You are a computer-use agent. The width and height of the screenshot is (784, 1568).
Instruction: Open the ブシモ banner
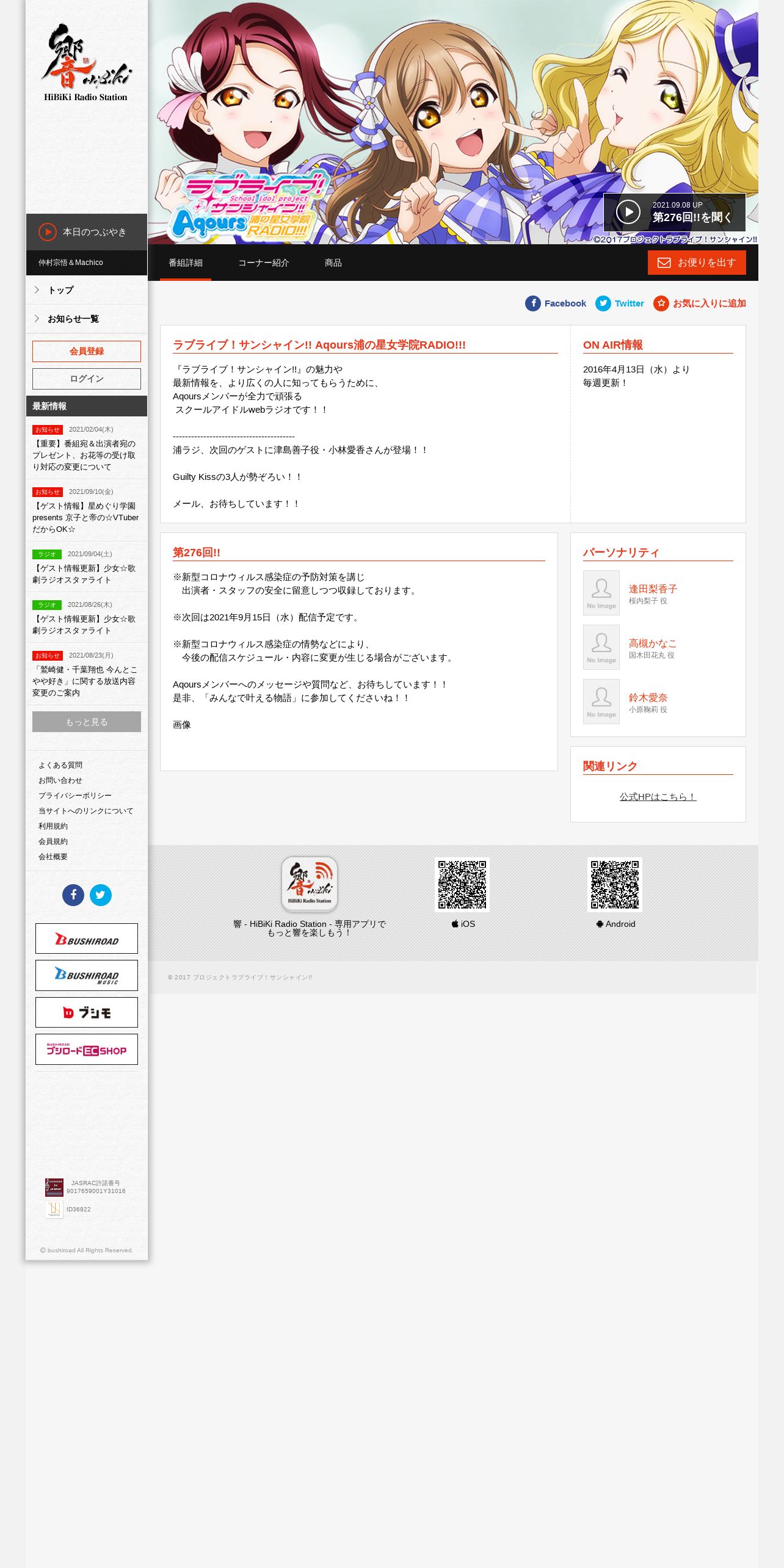(x=87, y=1012)
